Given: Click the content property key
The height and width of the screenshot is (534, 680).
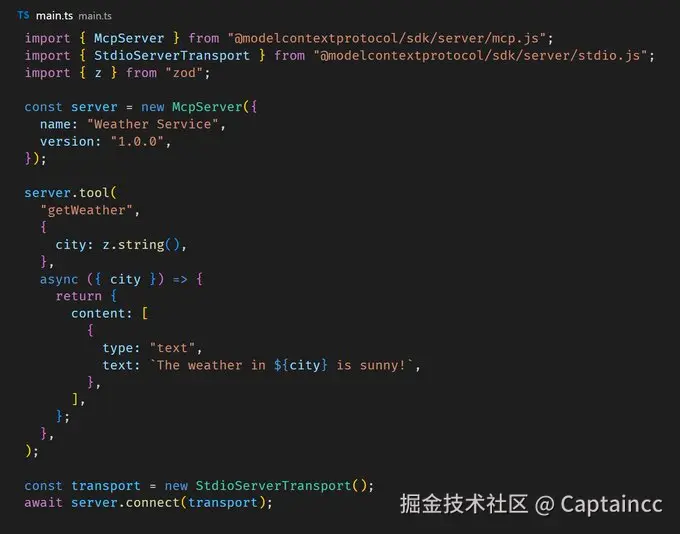Looking at the screenshot, I should [x=98, y=314].
